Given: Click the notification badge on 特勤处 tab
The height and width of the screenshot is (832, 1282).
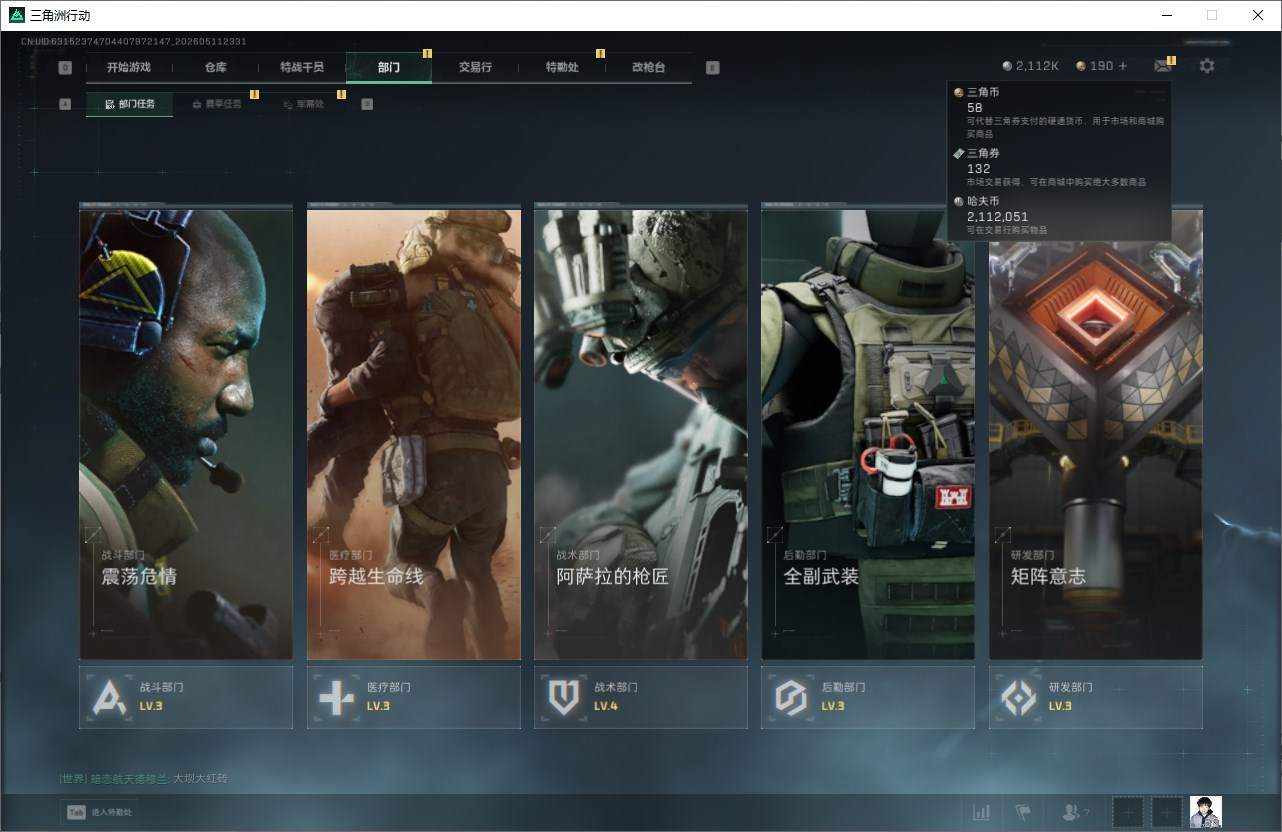Looking at the screenshot, I should tap(601, 53).
